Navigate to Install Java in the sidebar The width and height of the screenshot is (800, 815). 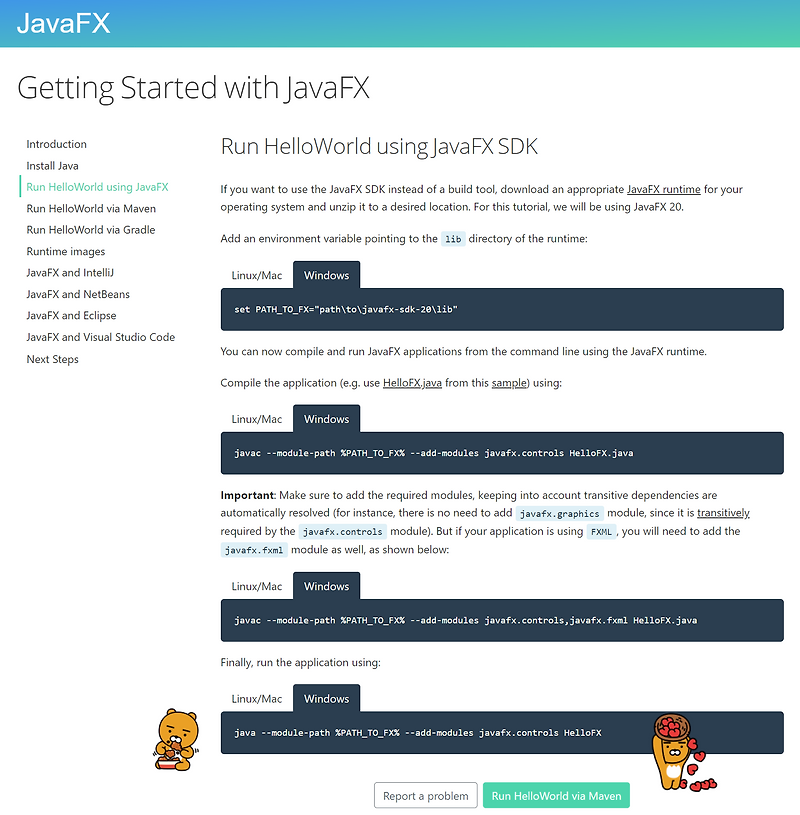point(50,165)
